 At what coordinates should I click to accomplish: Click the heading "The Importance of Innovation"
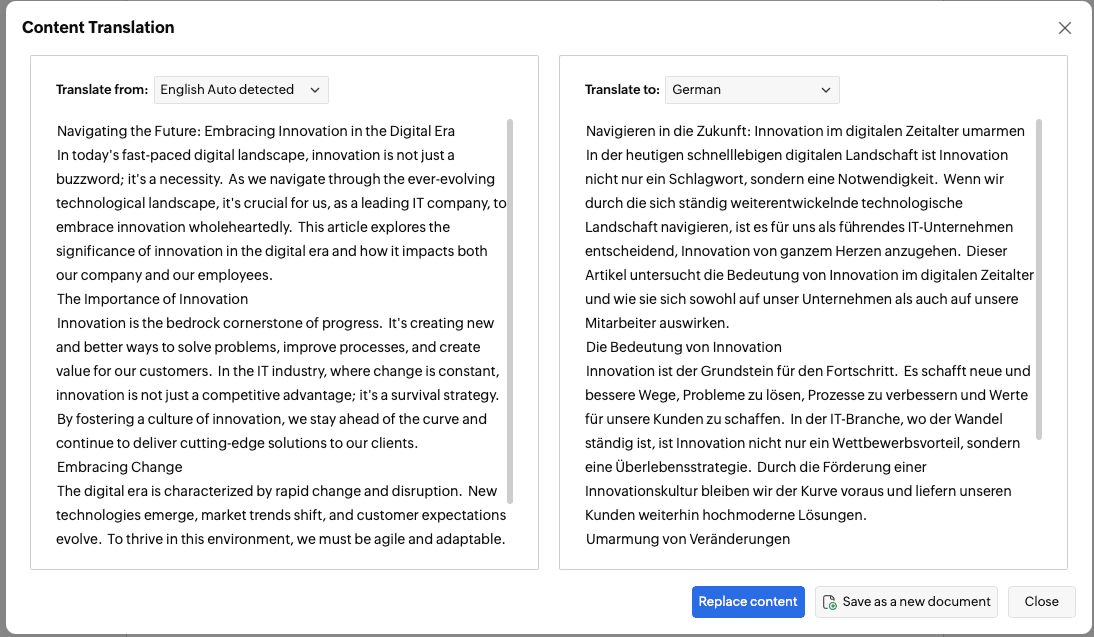coord(152,299)
